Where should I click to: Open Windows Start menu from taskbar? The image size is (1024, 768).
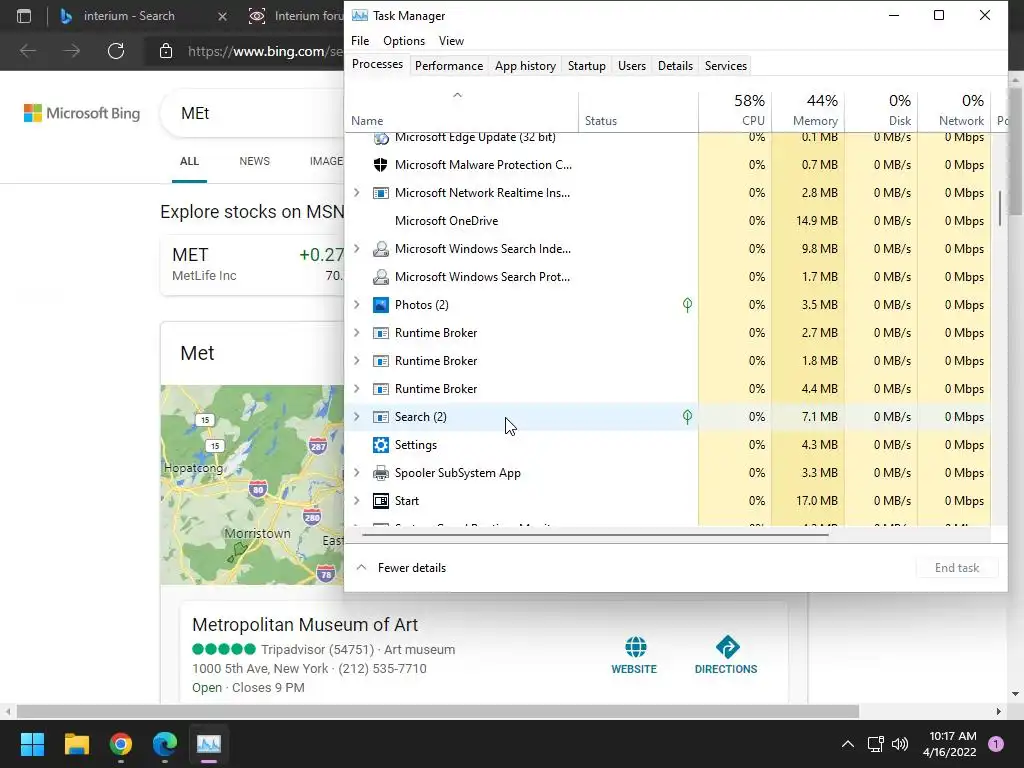coord(32,744)
